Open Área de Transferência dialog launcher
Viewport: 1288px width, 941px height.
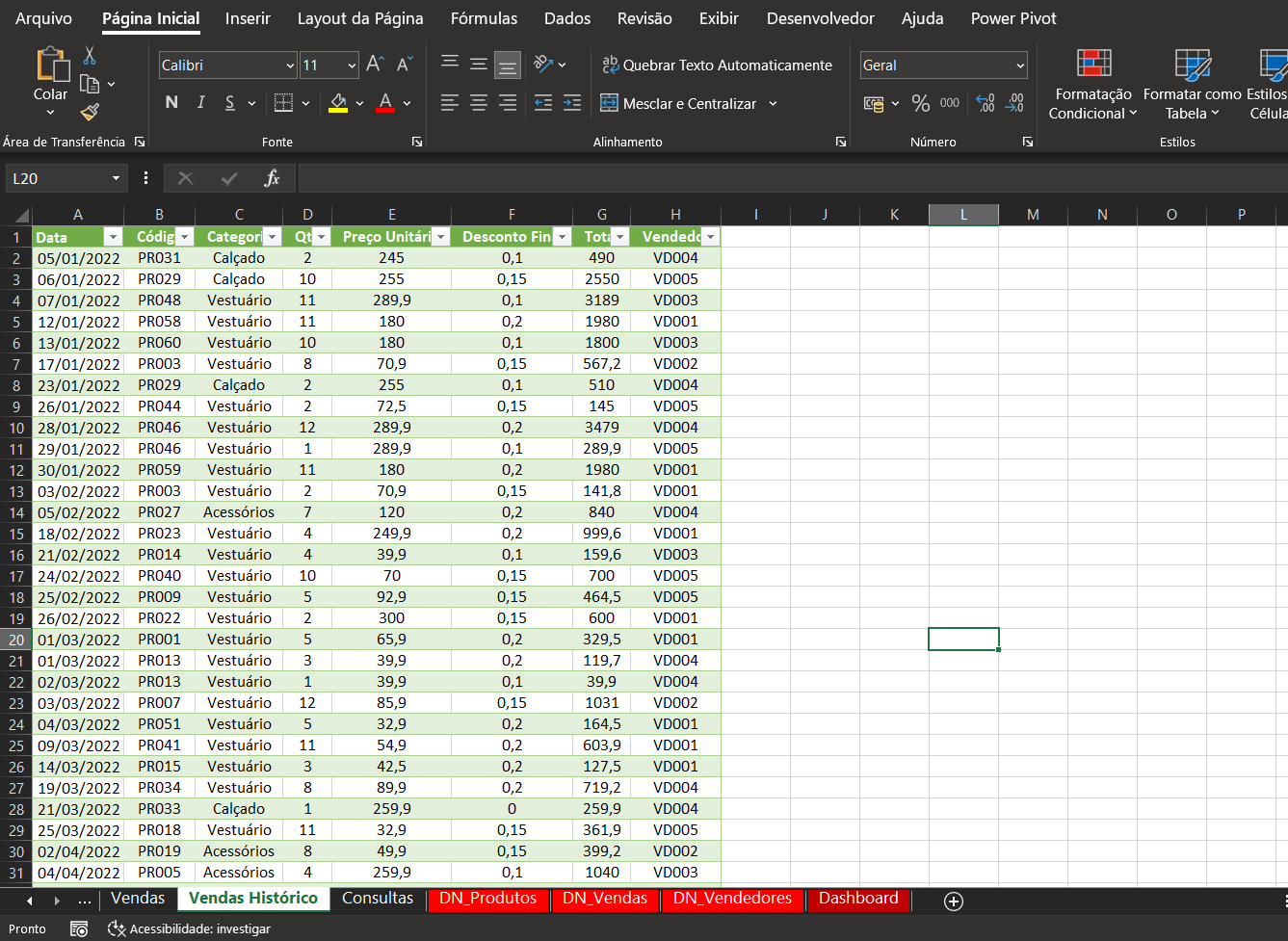click(x=140, y=142)
